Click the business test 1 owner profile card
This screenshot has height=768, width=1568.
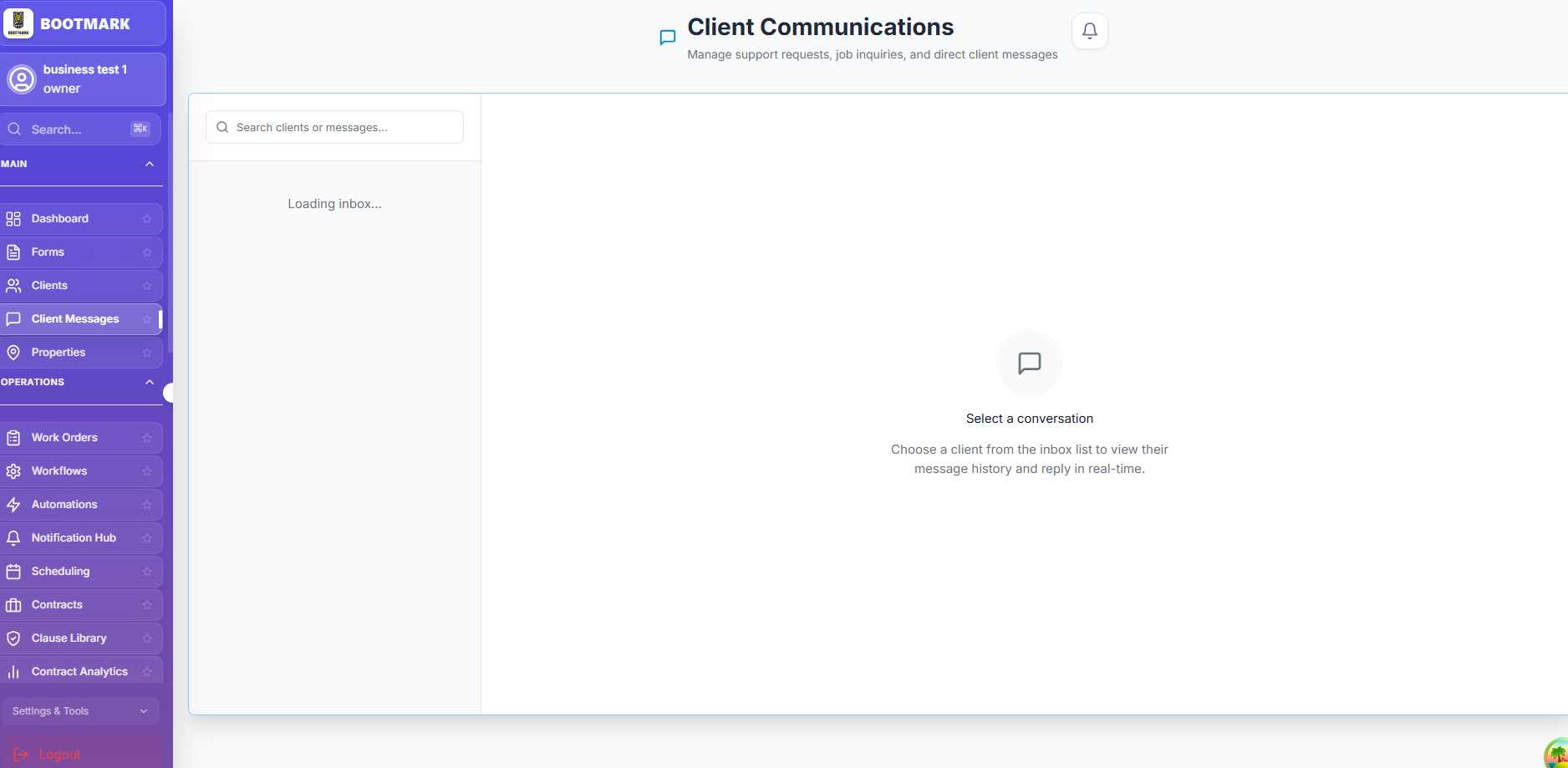point(83,79)
